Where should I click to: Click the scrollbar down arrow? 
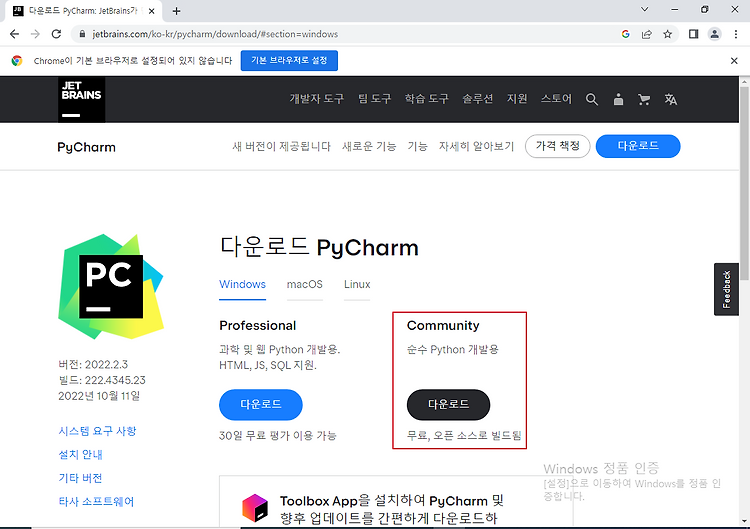745,521
